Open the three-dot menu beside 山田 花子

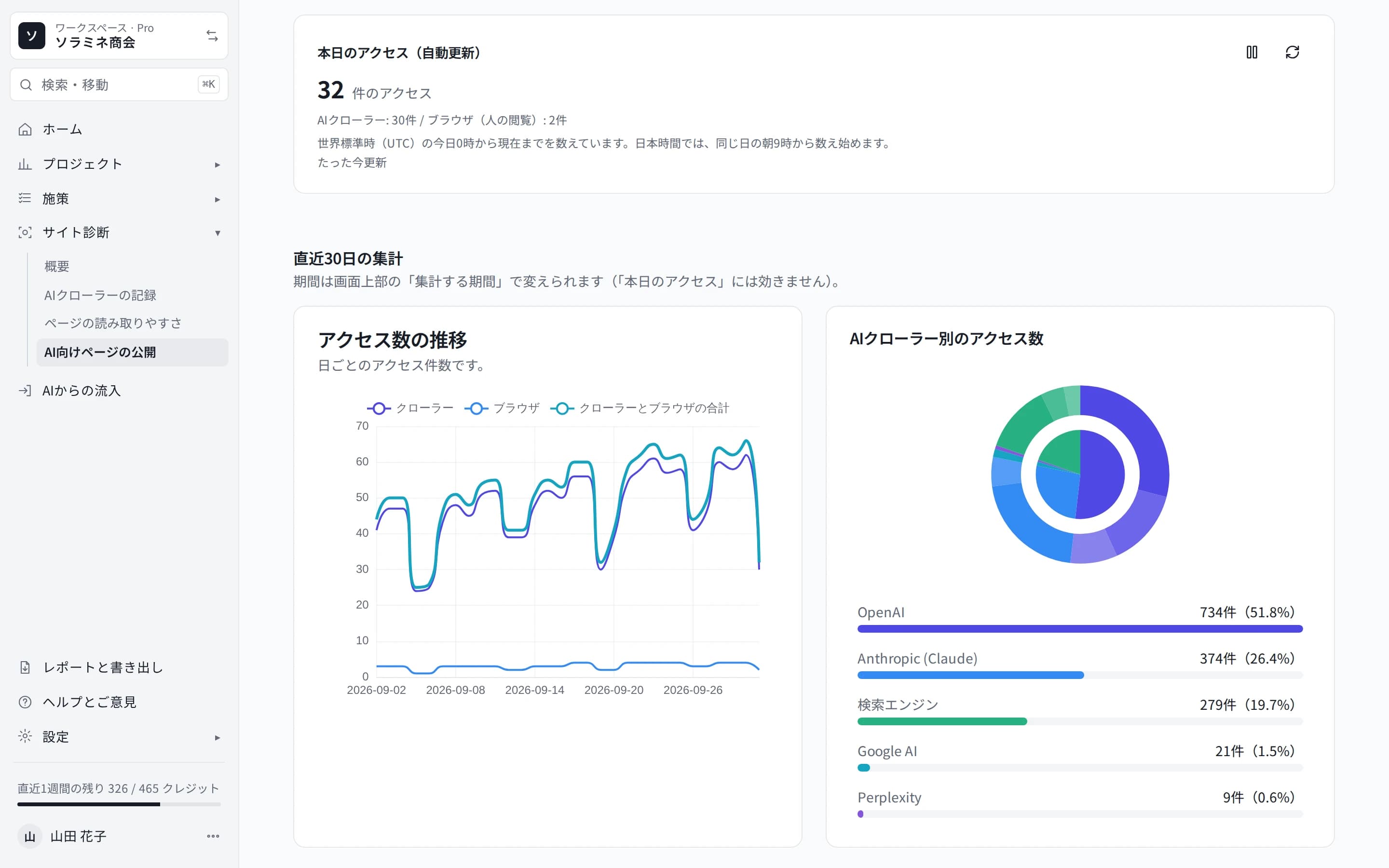pos(213,836)
